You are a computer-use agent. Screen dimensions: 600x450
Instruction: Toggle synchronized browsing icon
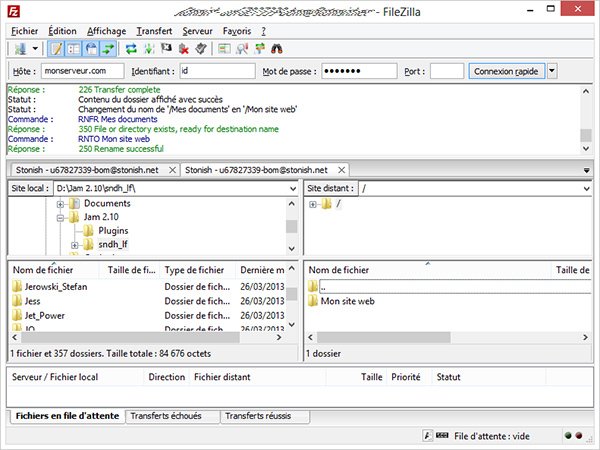tap(259, 48)
